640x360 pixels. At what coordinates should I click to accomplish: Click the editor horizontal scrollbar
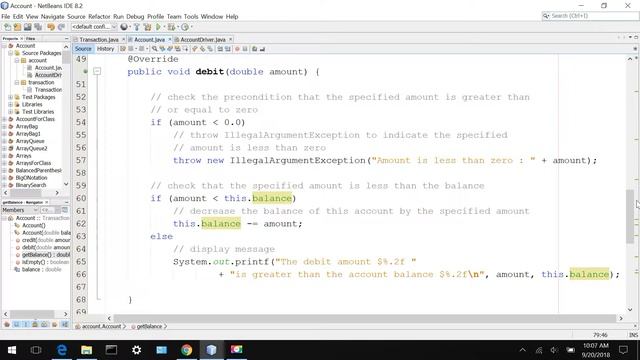click(x=364, y=318)
